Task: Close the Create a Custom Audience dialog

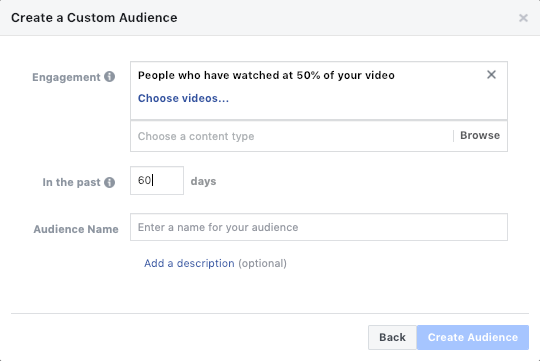Action: coord(523,18)
